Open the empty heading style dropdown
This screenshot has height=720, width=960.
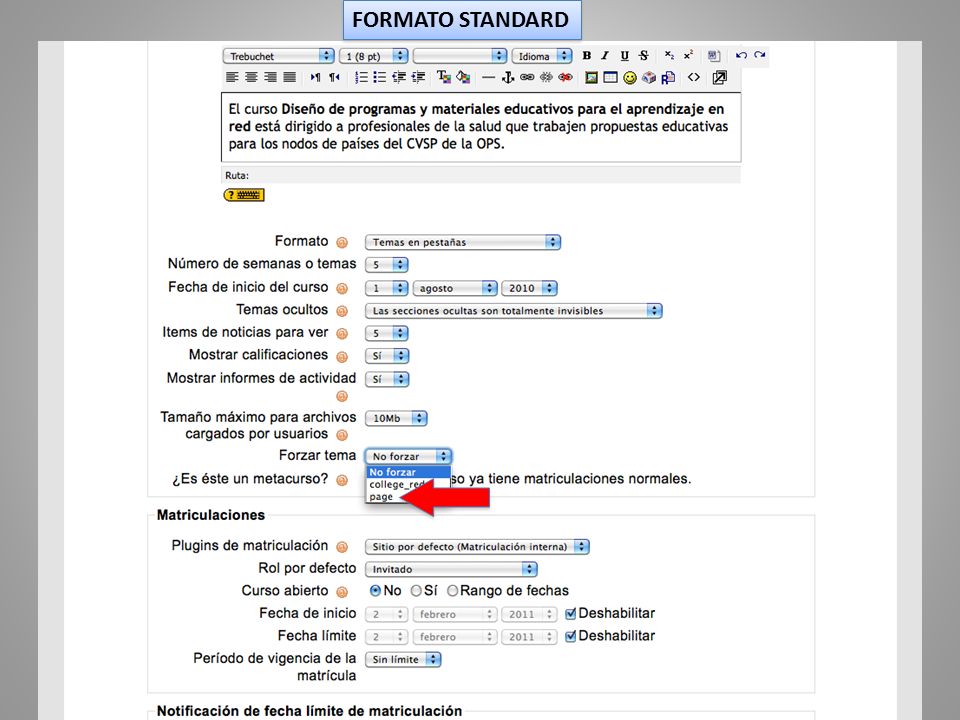click(x=460, y=56)
